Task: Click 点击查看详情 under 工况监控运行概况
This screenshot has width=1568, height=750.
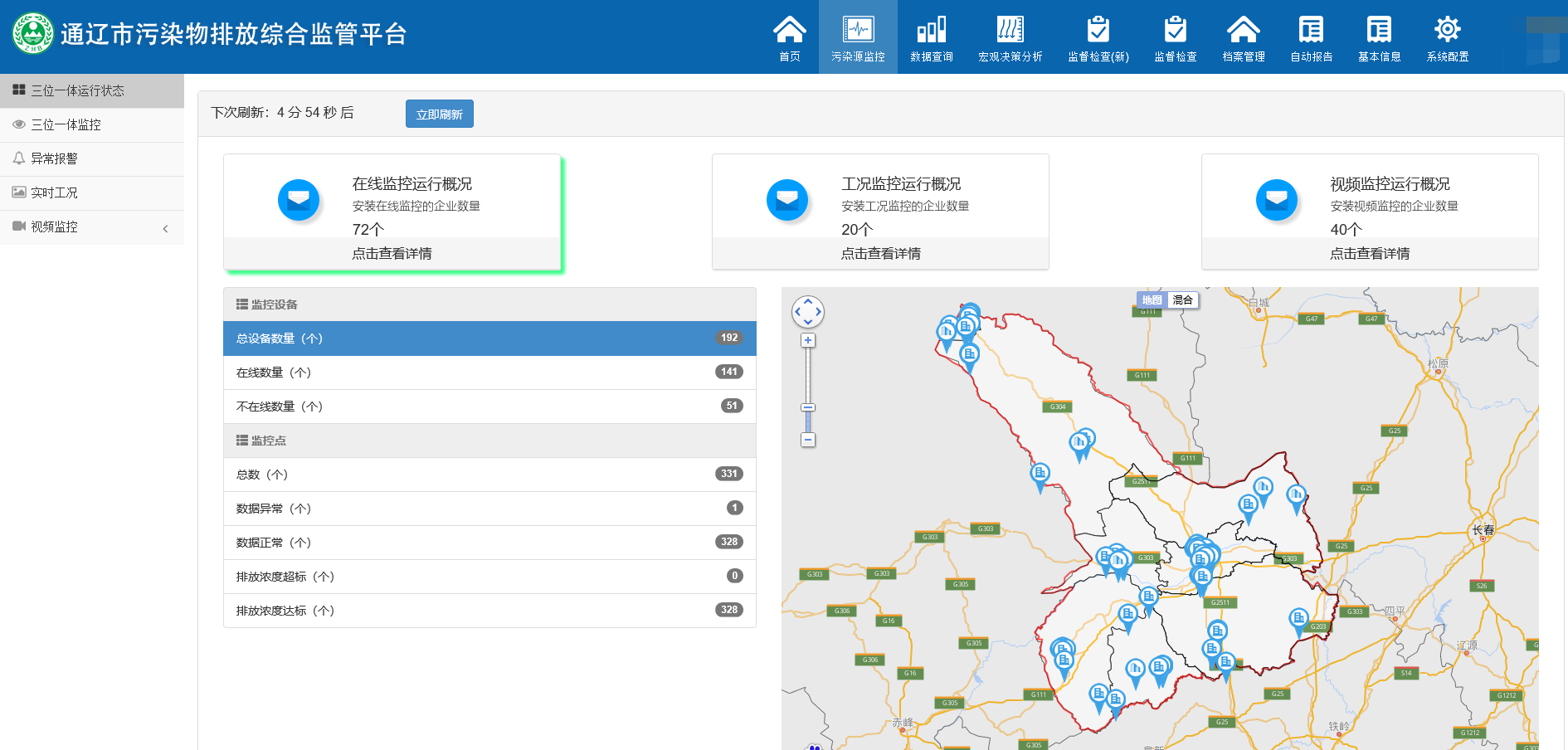Action: click(880, 254)
